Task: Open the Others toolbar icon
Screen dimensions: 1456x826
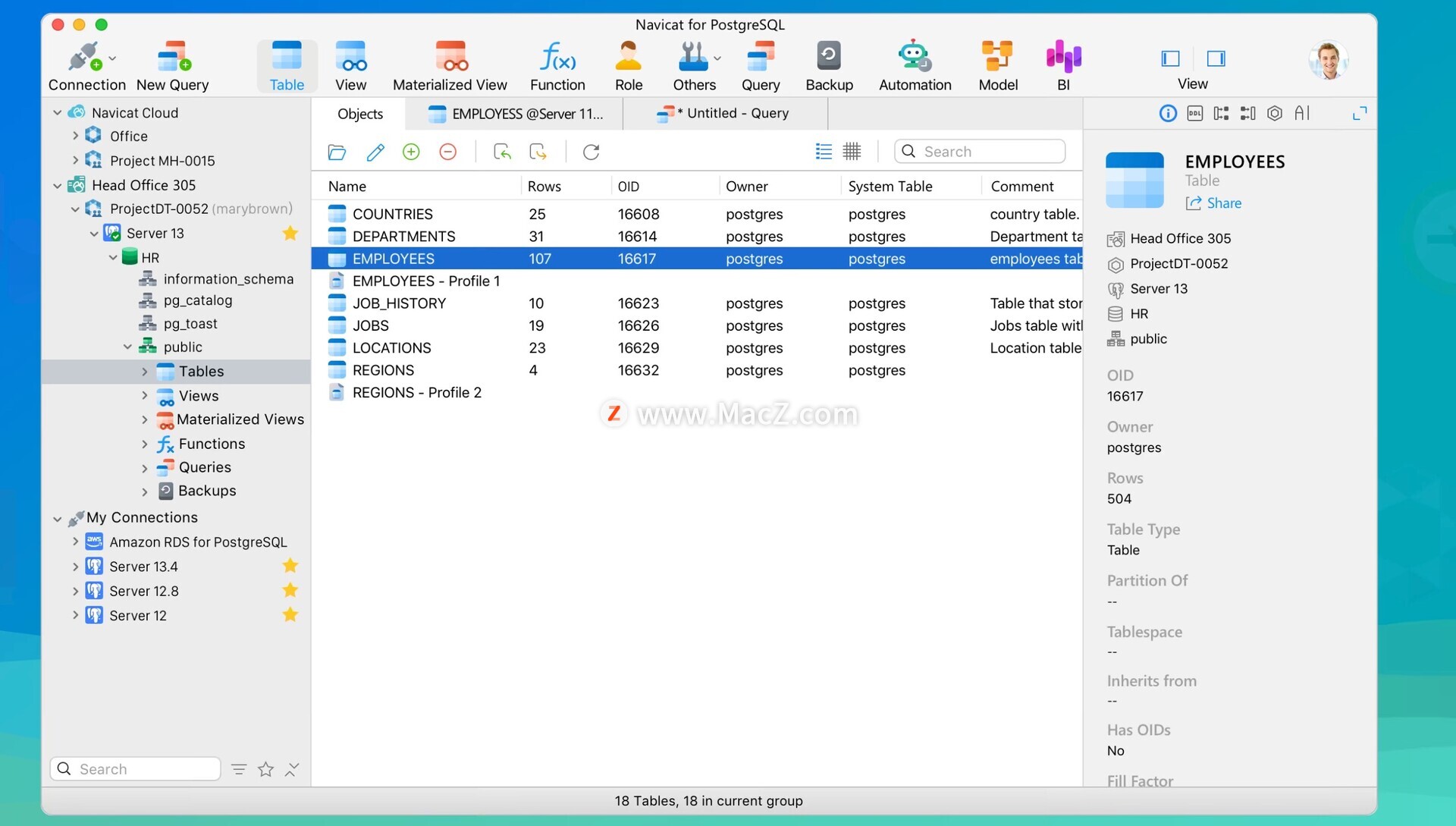Action: click(x=694, y=65)
